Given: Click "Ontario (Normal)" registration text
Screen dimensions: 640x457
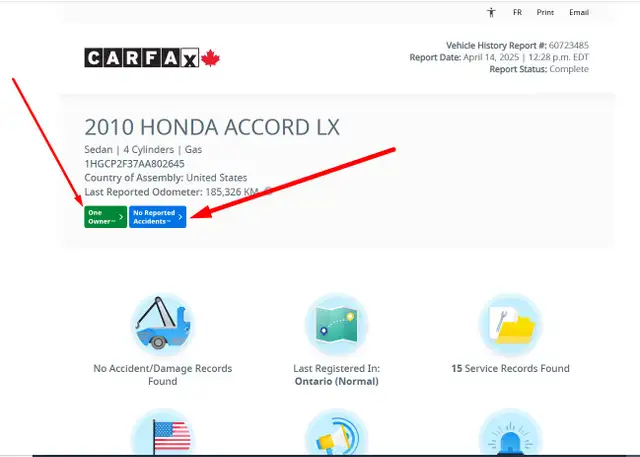Looking at the screenshot, I should coord(336,382).
